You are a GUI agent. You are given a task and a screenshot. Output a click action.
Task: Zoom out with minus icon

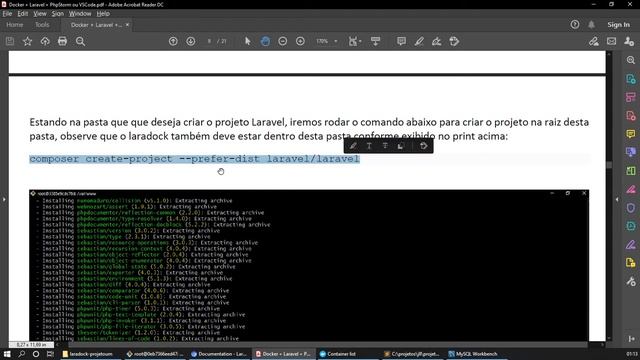(282, 41)
